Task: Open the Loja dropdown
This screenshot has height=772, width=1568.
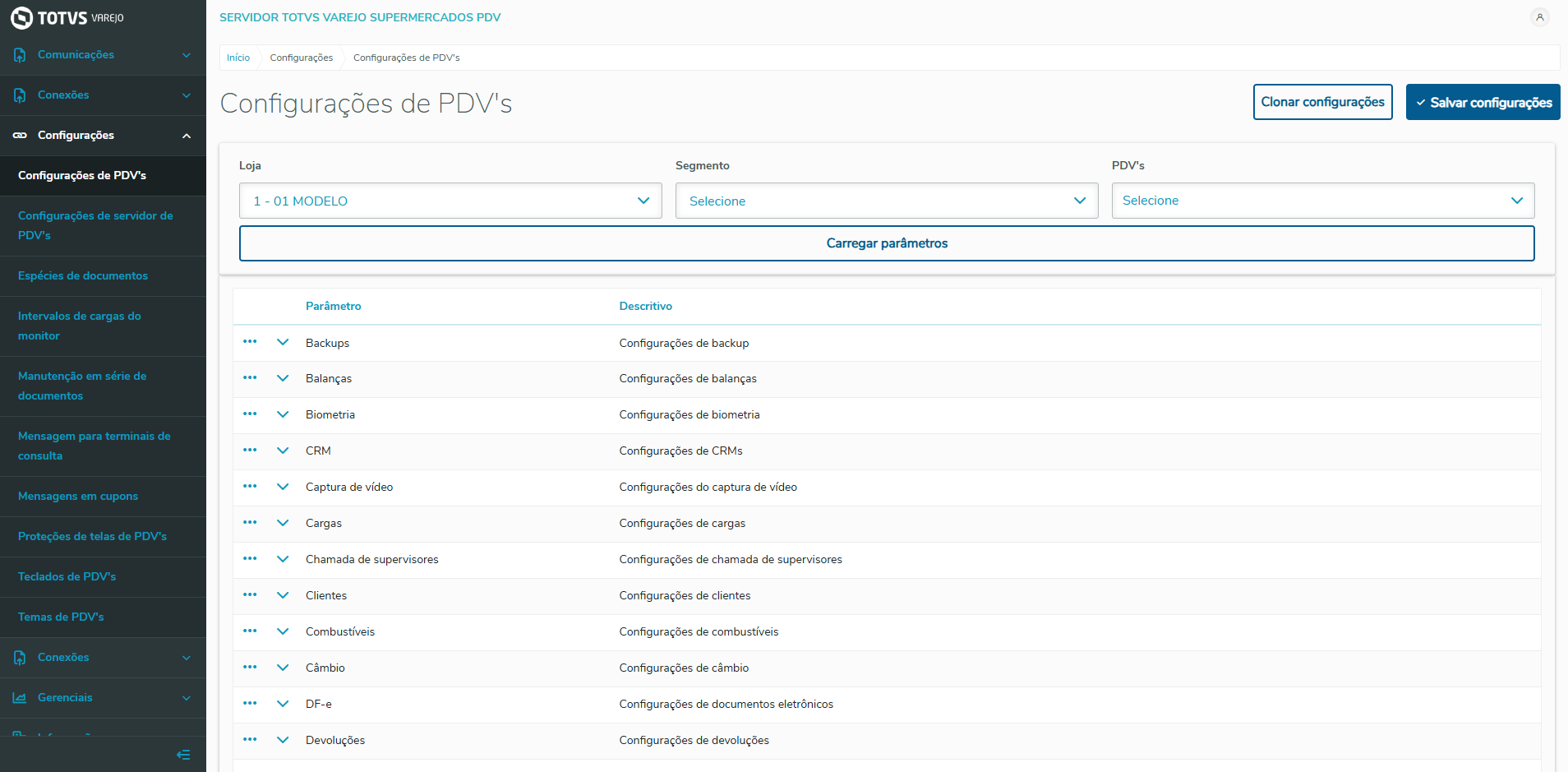Action: tap(450, 201)
